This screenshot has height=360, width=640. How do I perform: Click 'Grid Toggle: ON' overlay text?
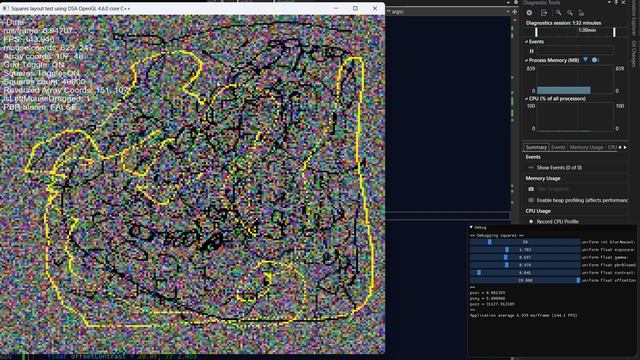tap(33, 65)
